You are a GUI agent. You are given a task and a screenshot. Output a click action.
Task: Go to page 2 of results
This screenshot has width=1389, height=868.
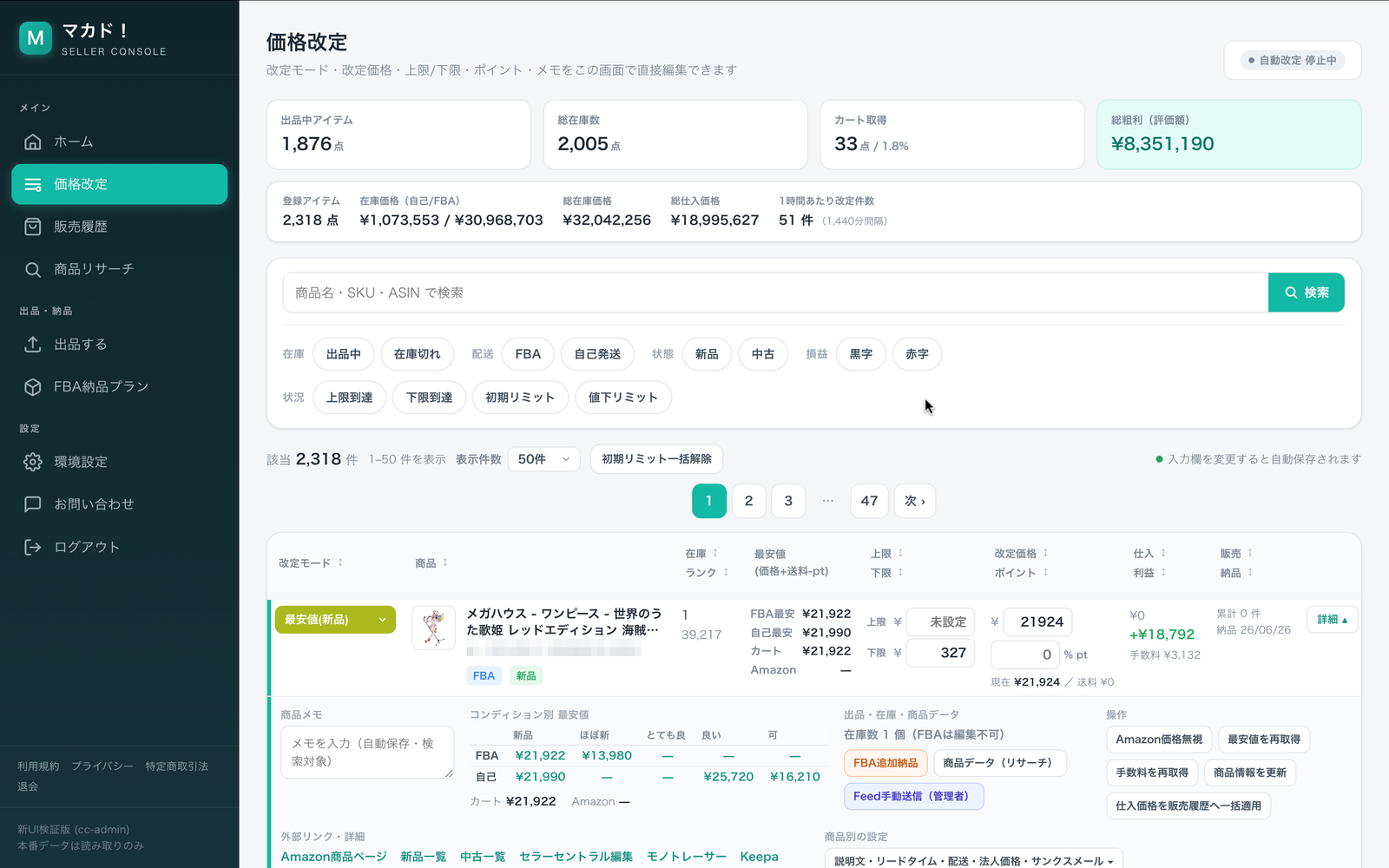click(748, 501)
